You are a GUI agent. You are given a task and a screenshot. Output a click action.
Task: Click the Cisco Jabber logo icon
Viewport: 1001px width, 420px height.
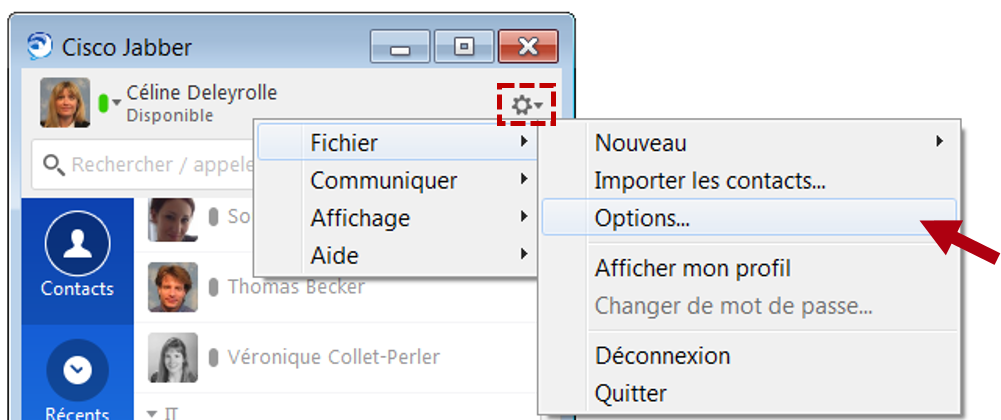pos(40,46)
